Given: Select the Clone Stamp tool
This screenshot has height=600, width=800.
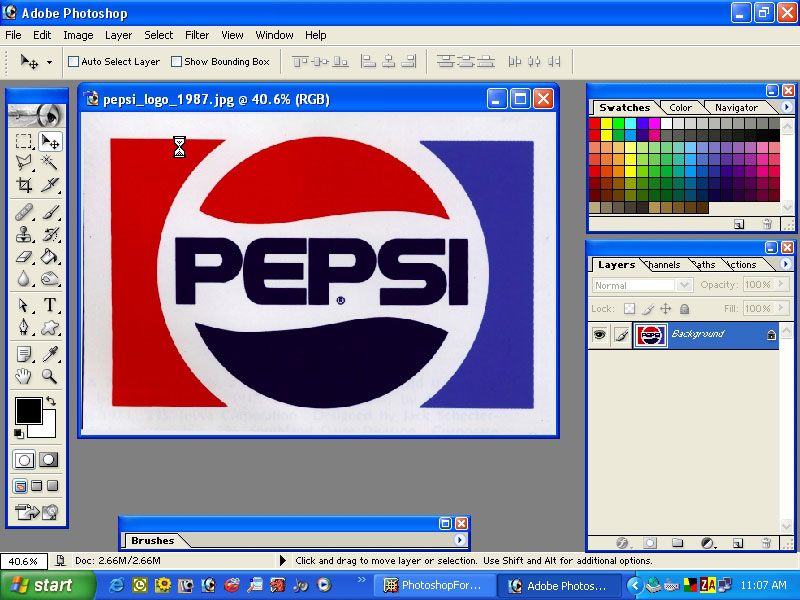Looking at the screenshot, I should [x=23, y=234].
